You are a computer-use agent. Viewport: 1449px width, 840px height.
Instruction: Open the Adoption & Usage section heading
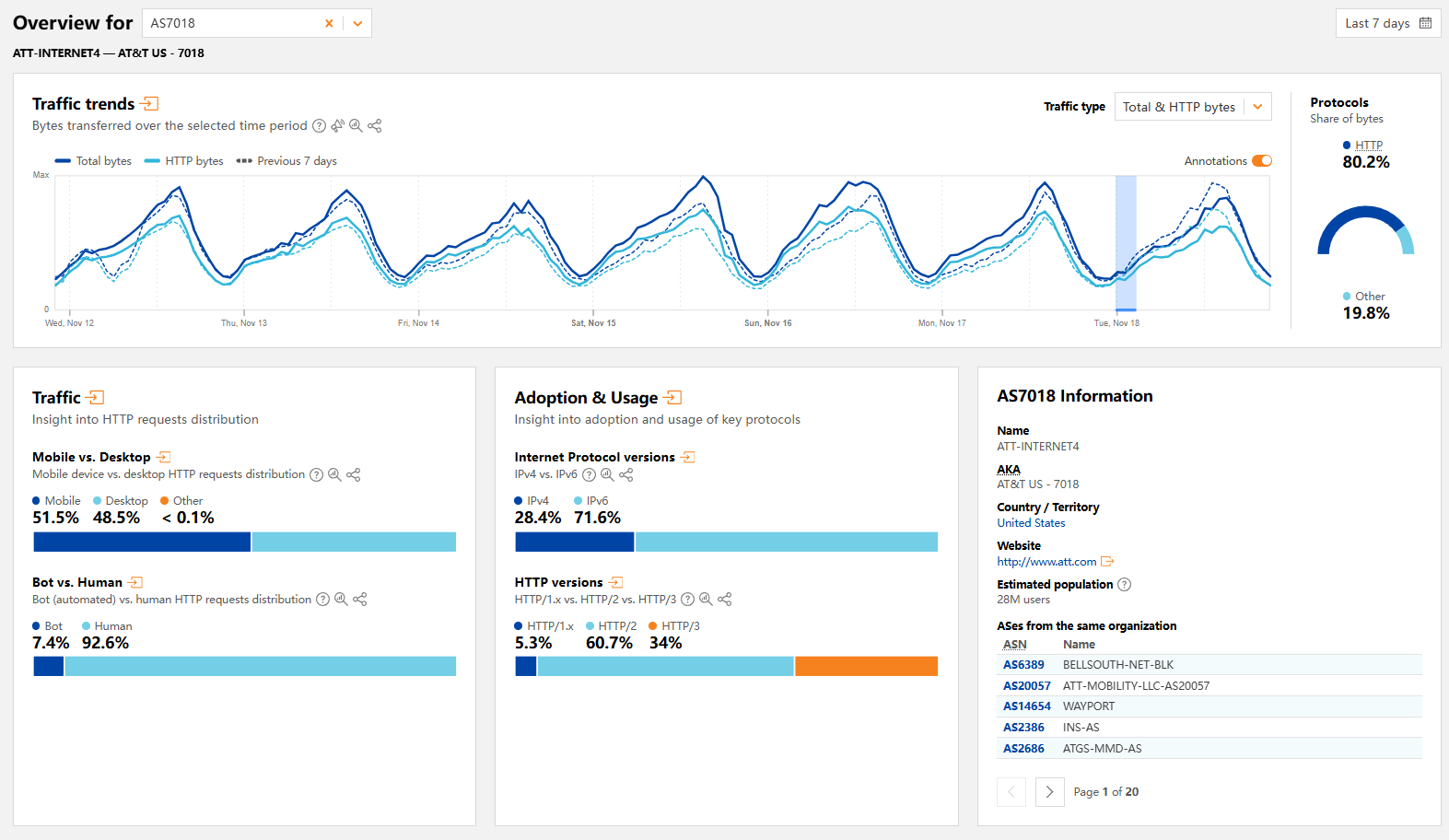(x=586, y=398)
